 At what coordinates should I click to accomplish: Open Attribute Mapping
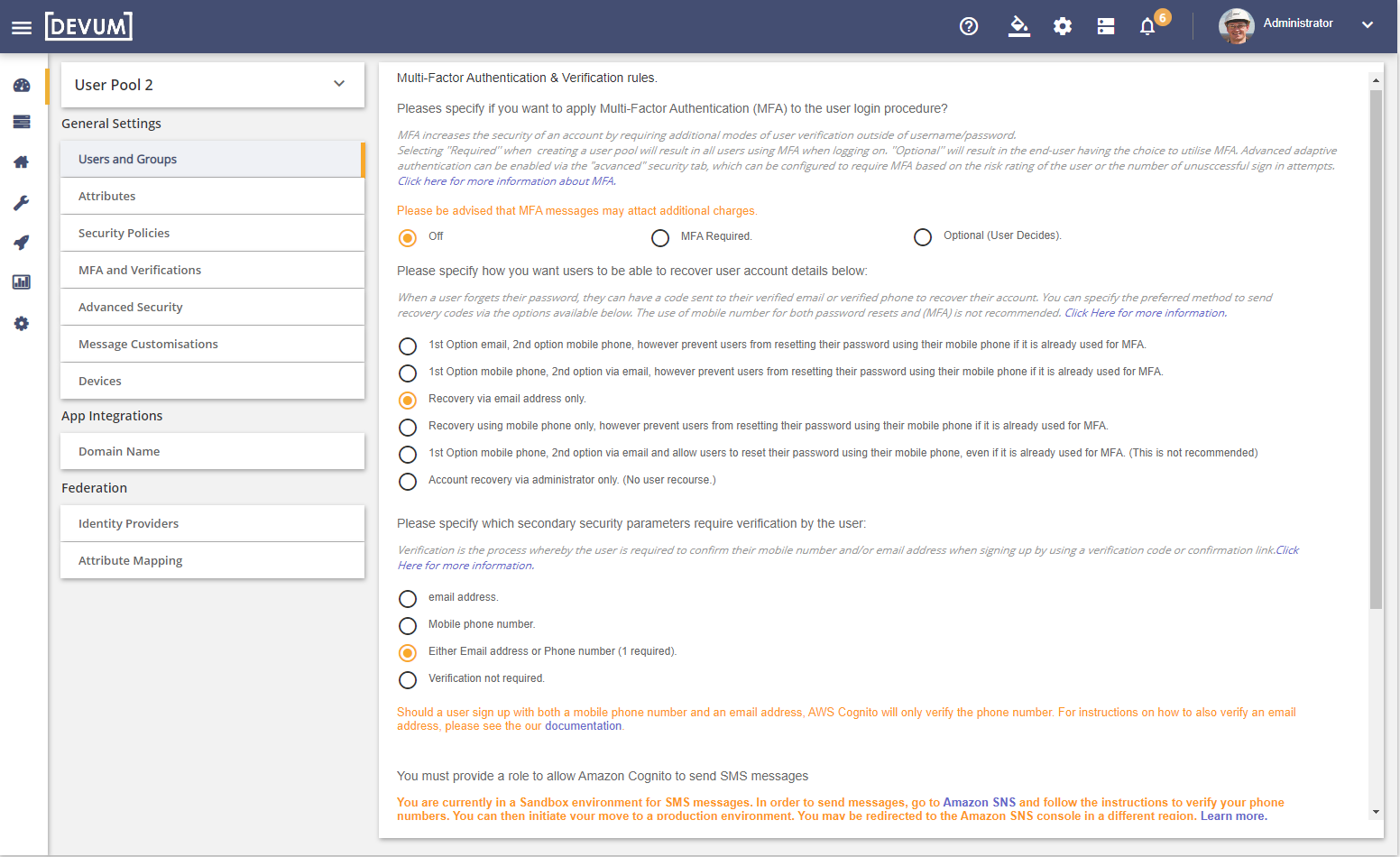(x=213, y=560)
